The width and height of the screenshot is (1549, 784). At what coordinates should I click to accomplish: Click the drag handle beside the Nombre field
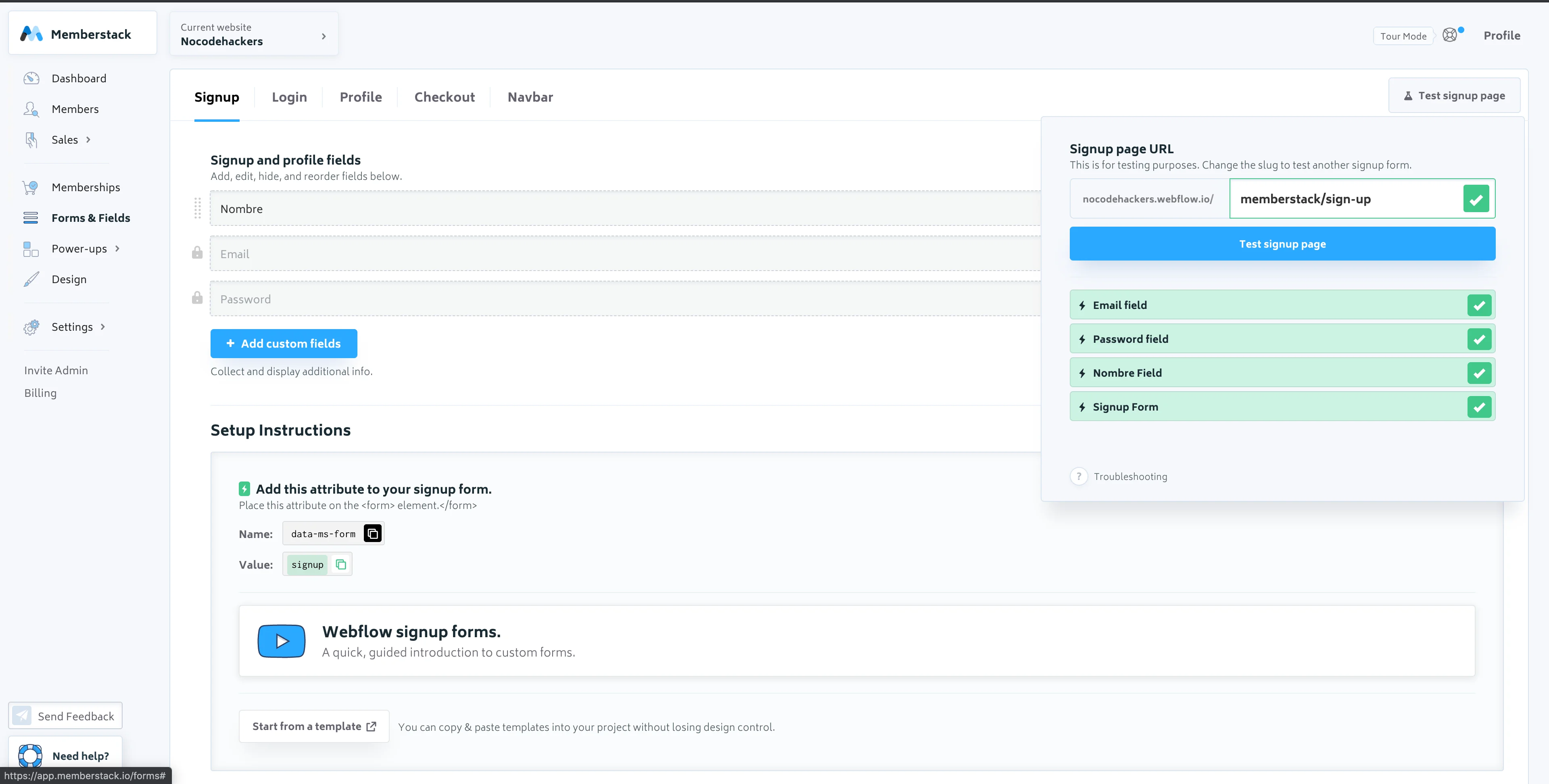(197, 208)
